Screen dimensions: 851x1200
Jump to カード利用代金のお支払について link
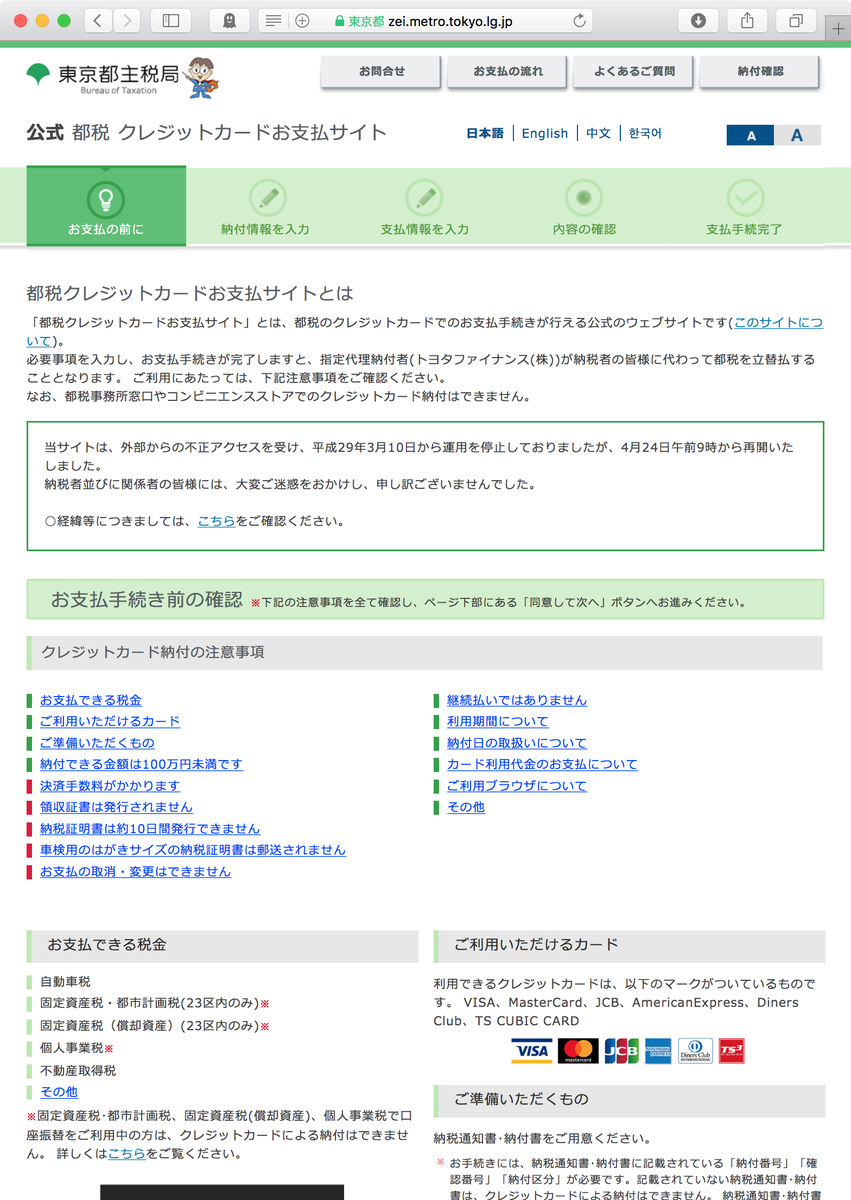[x=542, y=764]
